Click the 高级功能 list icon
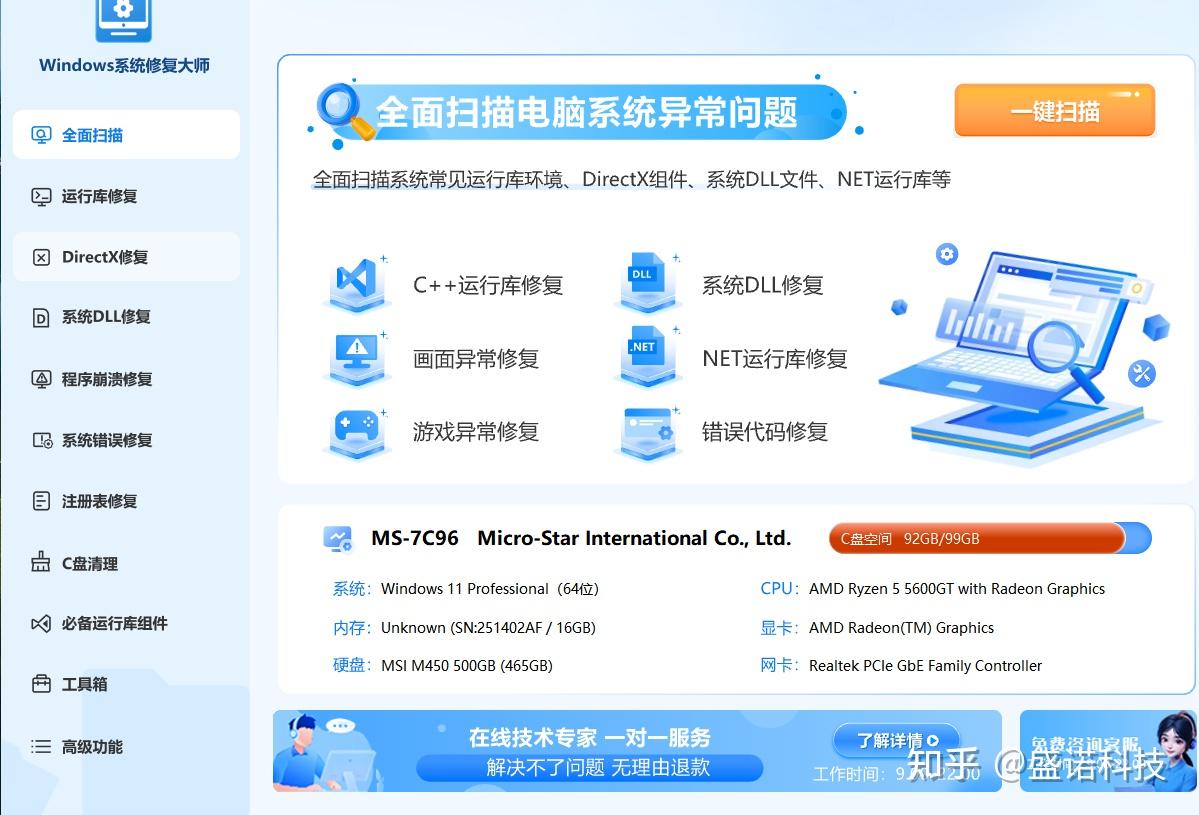Image resolution: width=1199 pixels, height=815 pixels. click(41, 747)
